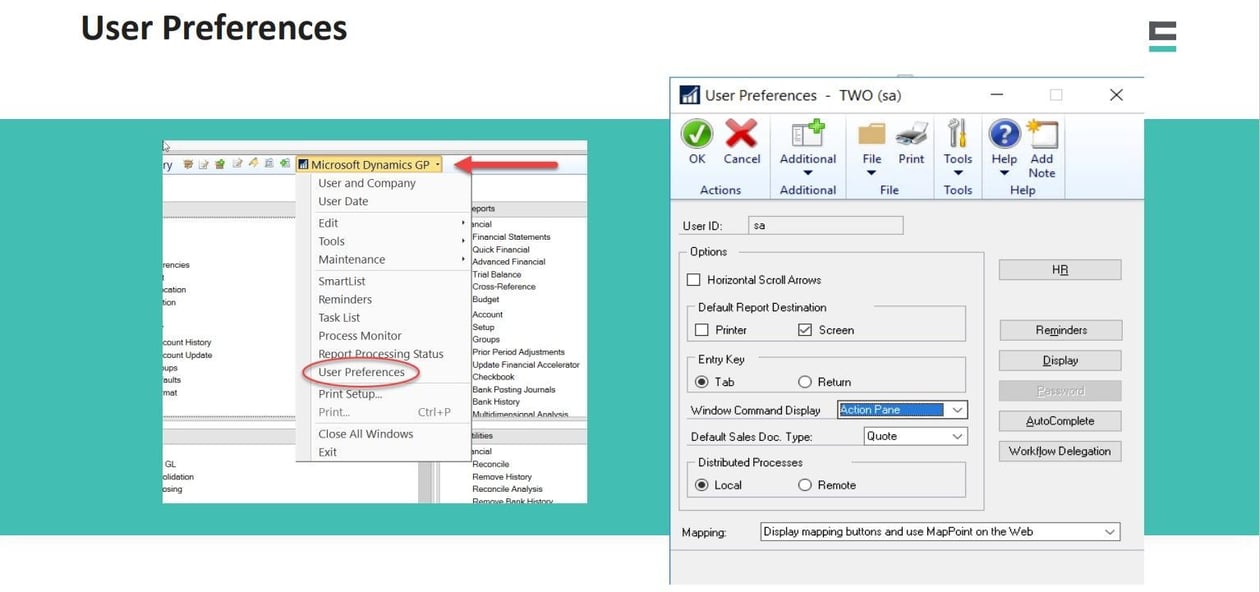Click the OK checkmark icon
The width and height of the screenshot is (1260, 592).
[696, 135]
